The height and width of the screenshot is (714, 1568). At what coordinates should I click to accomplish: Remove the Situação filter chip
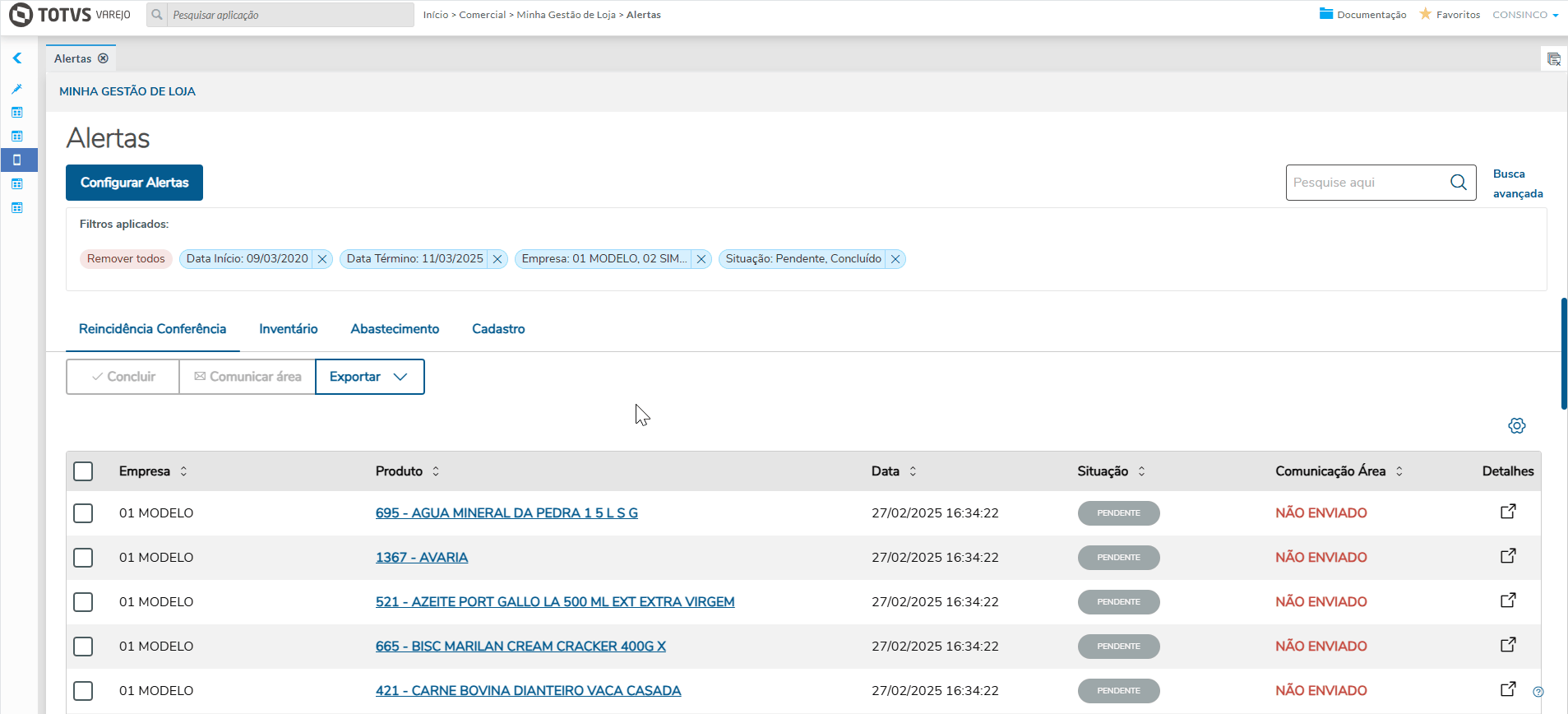(x=895, y=259)
